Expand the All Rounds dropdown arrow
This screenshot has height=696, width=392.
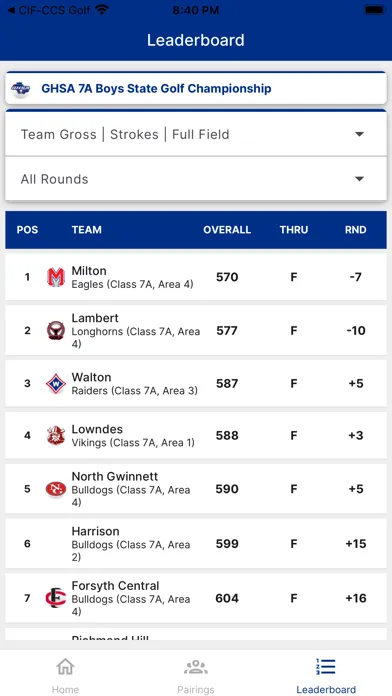[360, 179]
